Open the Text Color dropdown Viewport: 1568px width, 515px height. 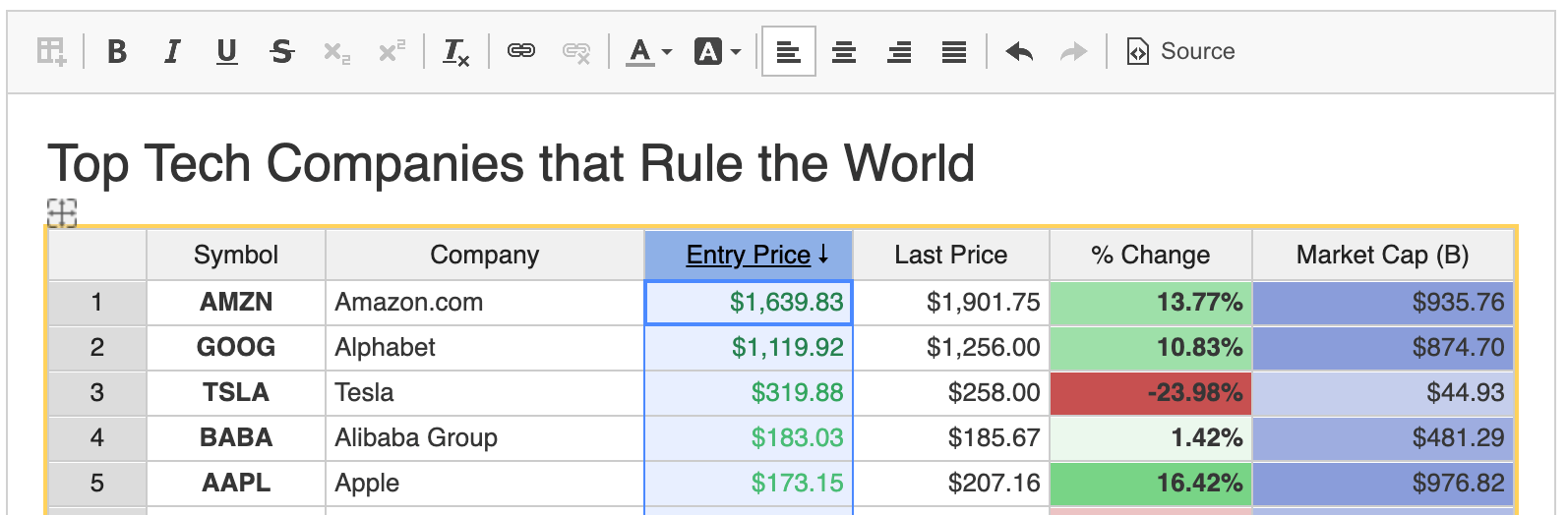coord(649,51)
